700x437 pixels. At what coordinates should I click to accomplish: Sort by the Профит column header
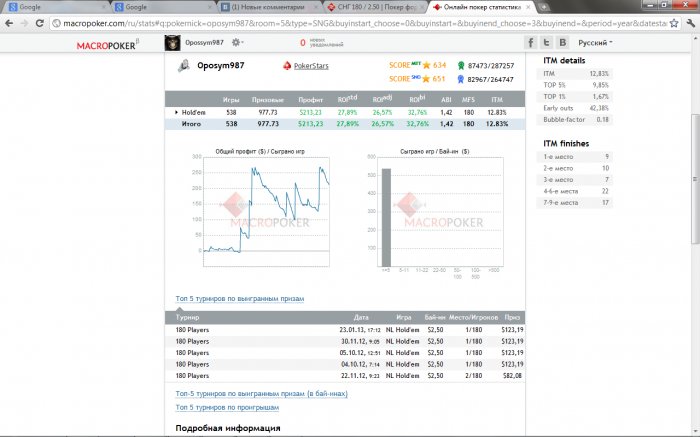[x=311, y=100]
